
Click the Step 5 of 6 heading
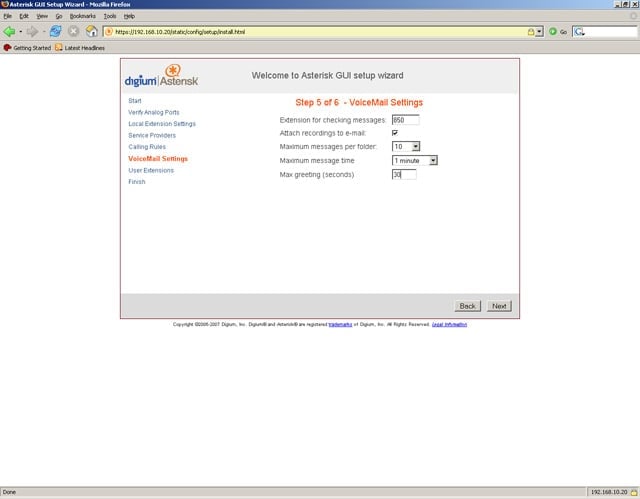click(x=359, y=102)
